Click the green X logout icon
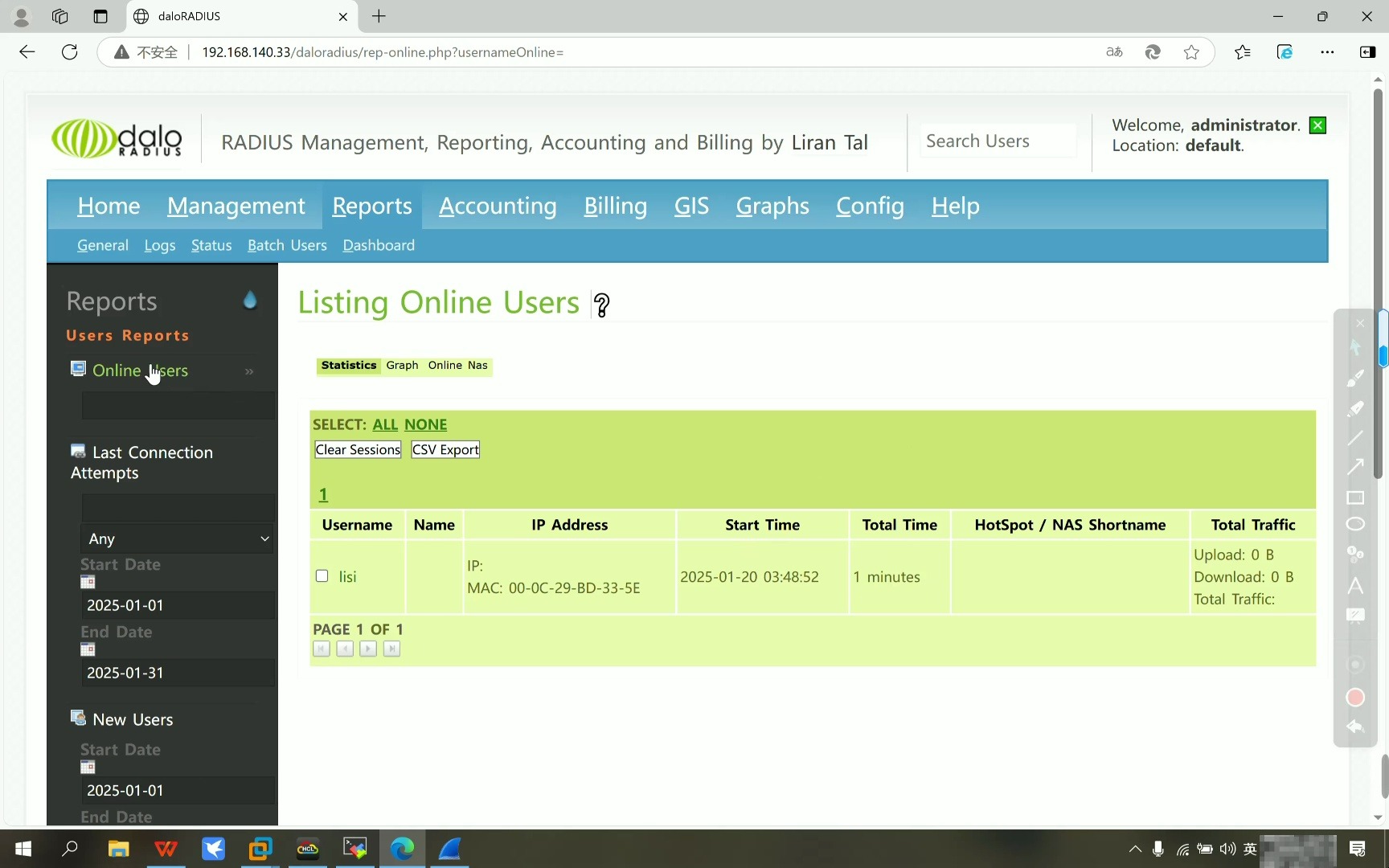Image resolution: width=1389 pixels, height=868 pixels. click(x=1317, y=125)
